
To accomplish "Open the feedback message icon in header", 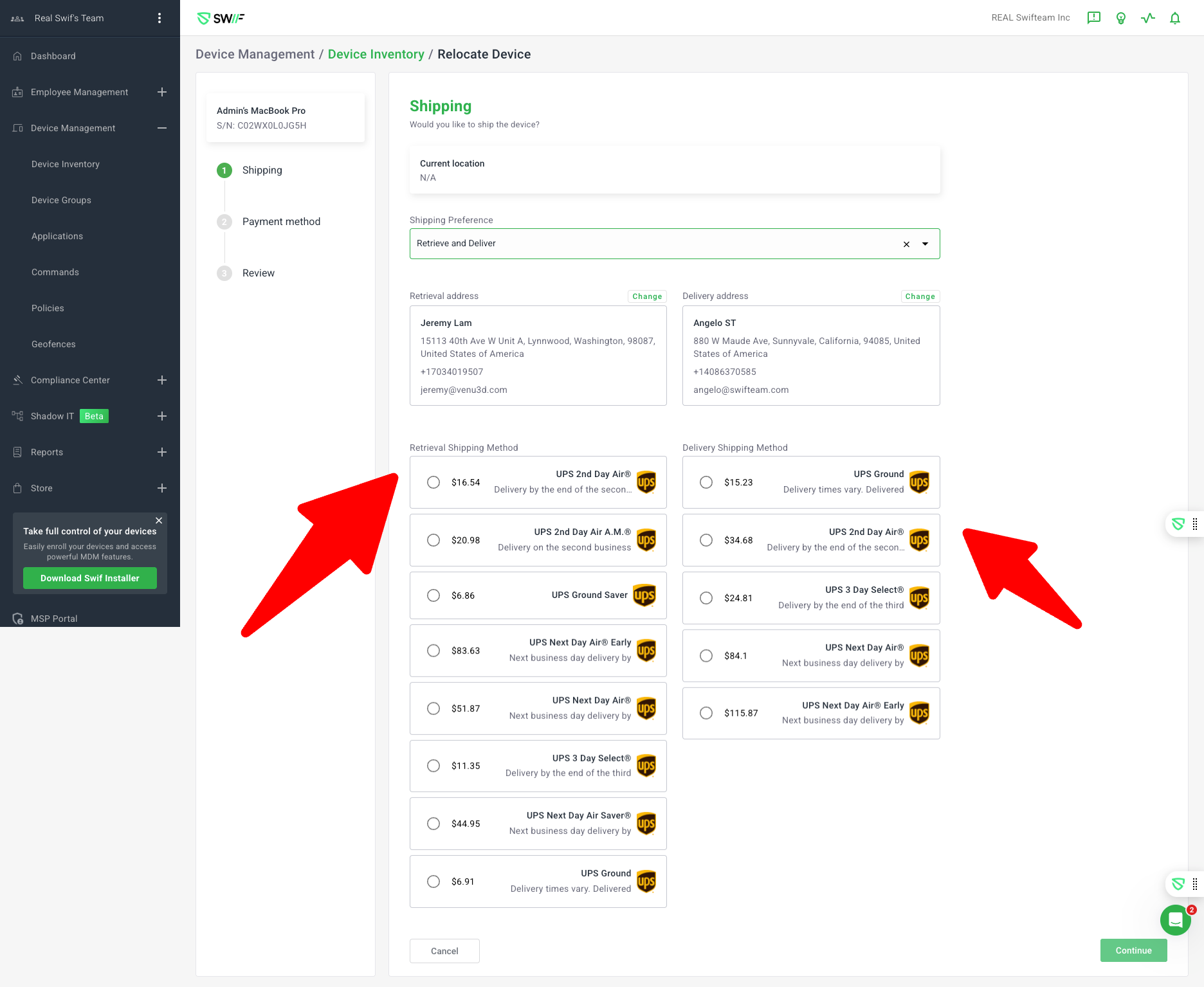I will point(1093,18).
